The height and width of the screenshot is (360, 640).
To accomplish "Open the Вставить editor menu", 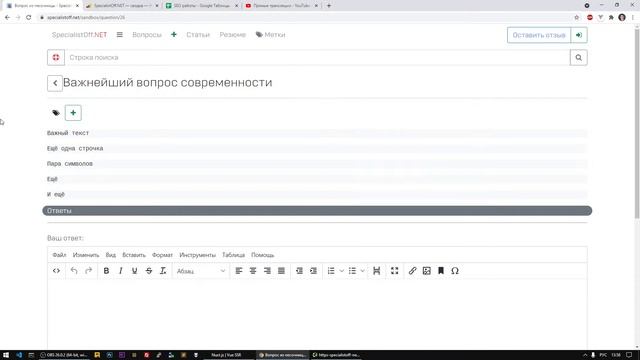I will [x=134, y=255].
